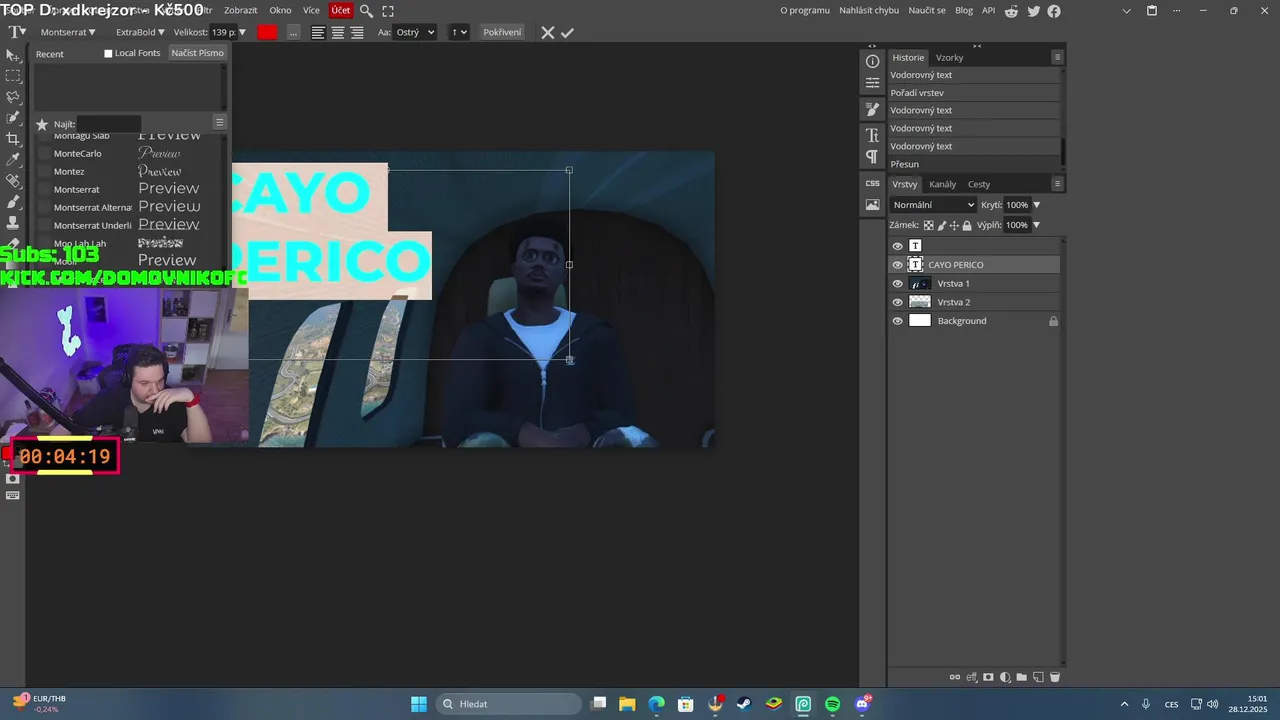The image size is (1280, 720).
Task: Create a new folder in Layers panel
Action: coord(1021,677)
